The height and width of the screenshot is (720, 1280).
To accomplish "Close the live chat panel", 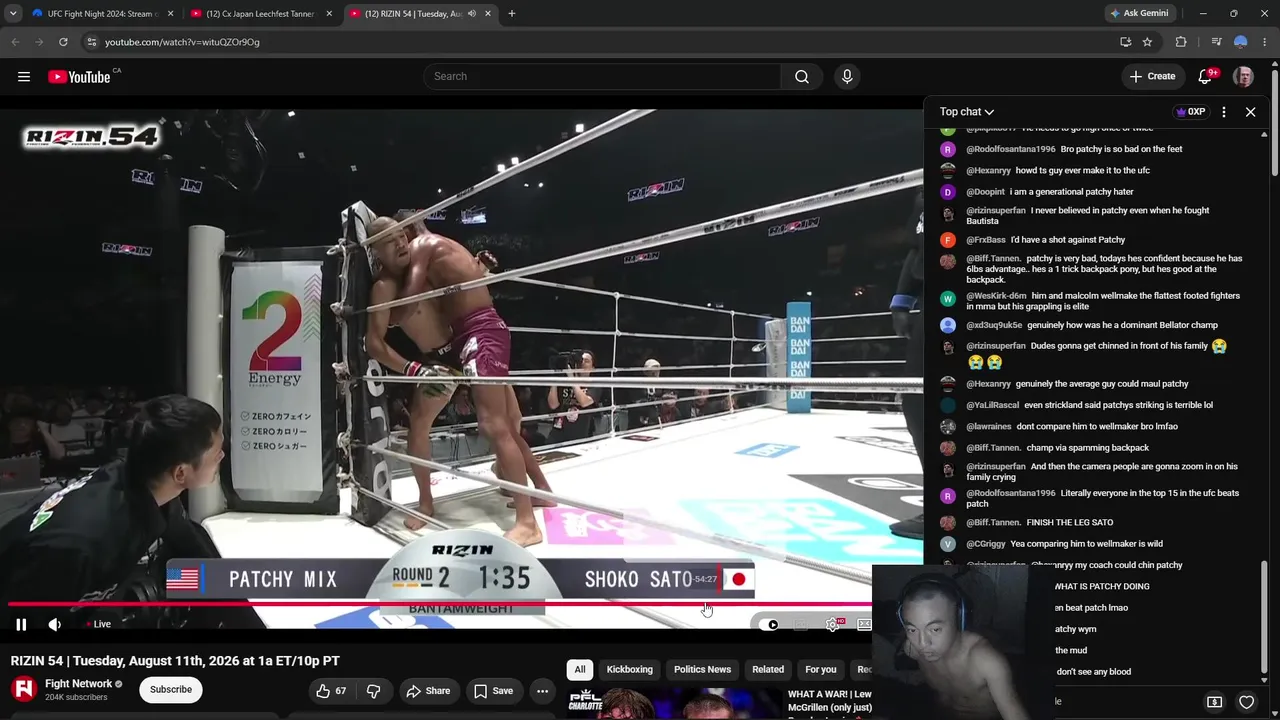I will 1250,112.
